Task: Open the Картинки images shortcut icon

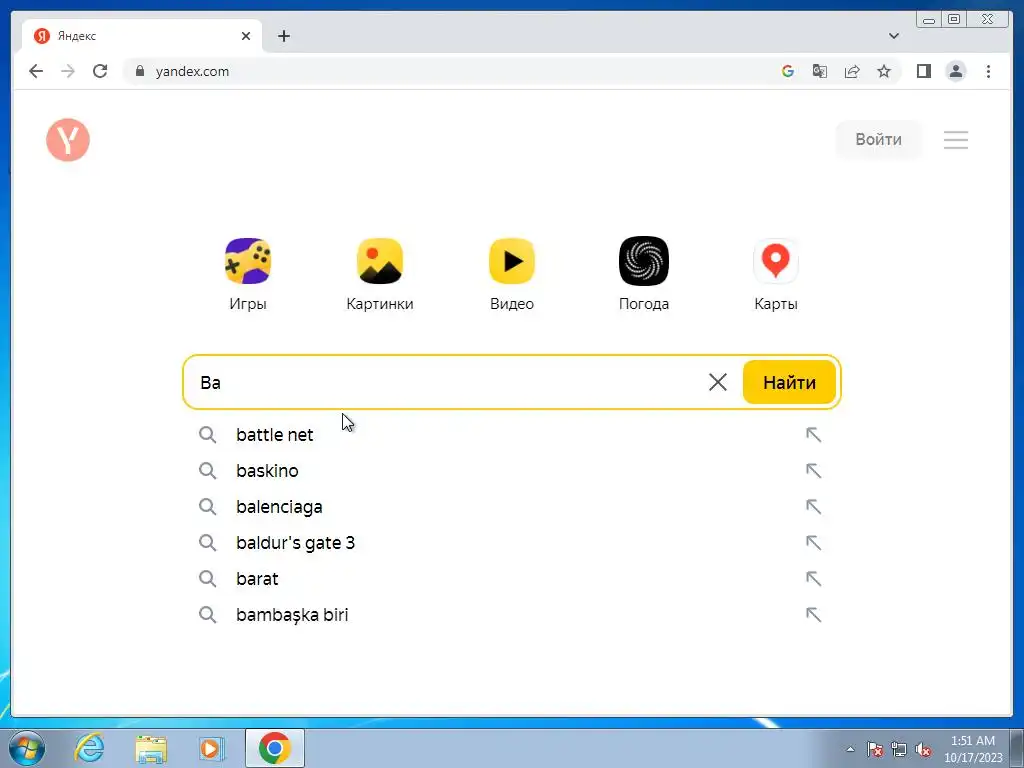Action: (380, 261)
